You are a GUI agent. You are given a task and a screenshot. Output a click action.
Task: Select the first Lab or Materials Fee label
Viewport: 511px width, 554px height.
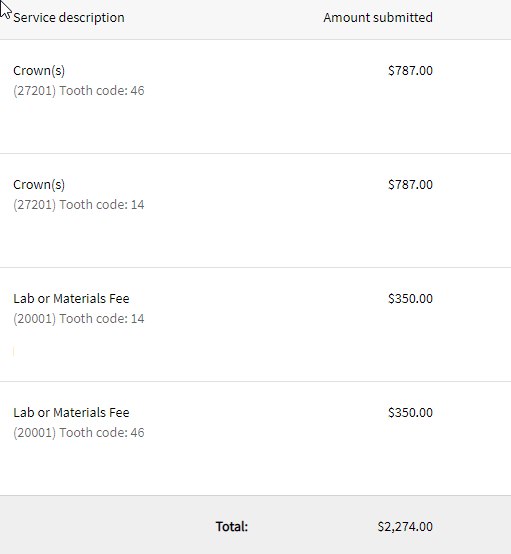pos(71,299)
